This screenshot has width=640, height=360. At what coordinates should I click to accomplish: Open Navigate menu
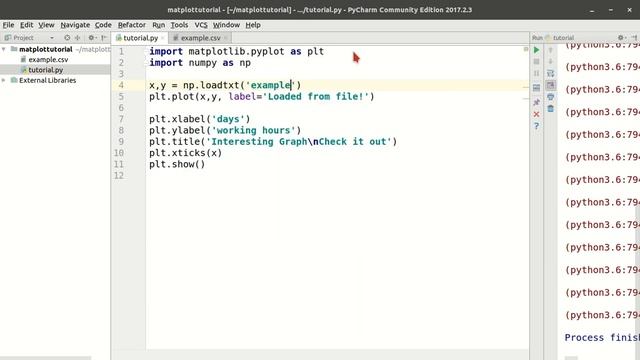tap(75, 25)
